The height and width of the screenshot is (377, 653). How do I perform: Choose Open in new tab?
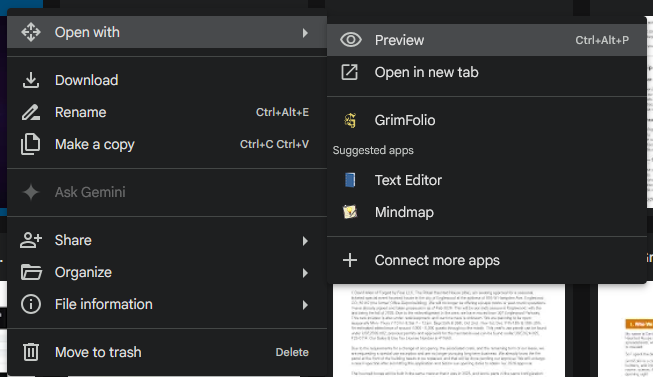point(487,72)
